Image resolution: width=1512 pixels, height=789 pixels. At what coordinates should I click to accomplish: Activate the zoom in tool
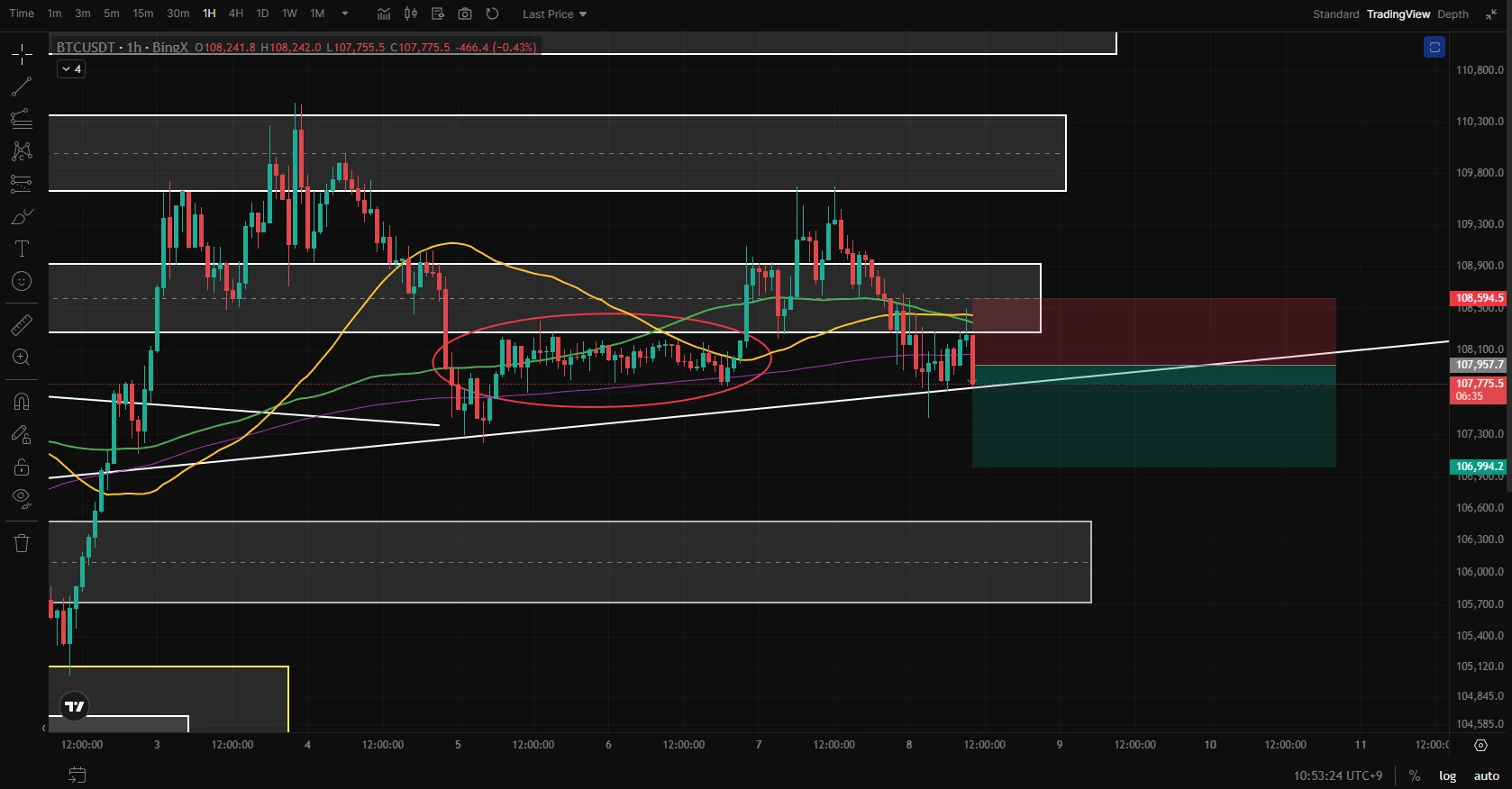tap(22, 358)
